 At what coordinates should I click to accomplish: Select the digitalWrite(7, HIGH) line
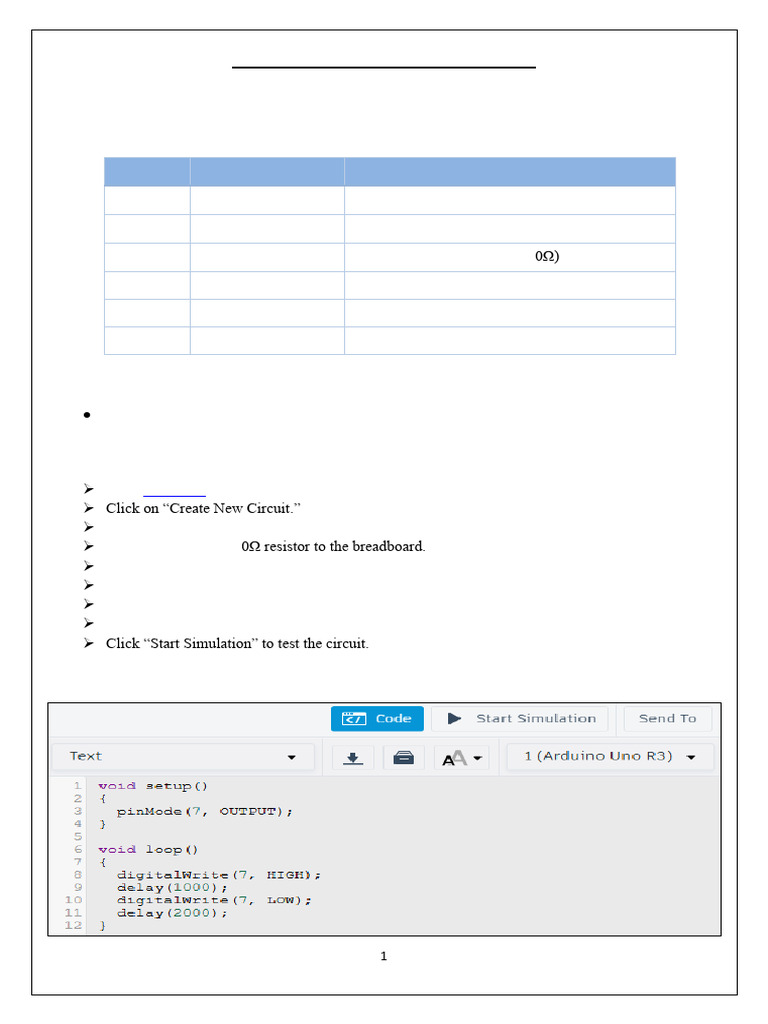pos(219,875)
